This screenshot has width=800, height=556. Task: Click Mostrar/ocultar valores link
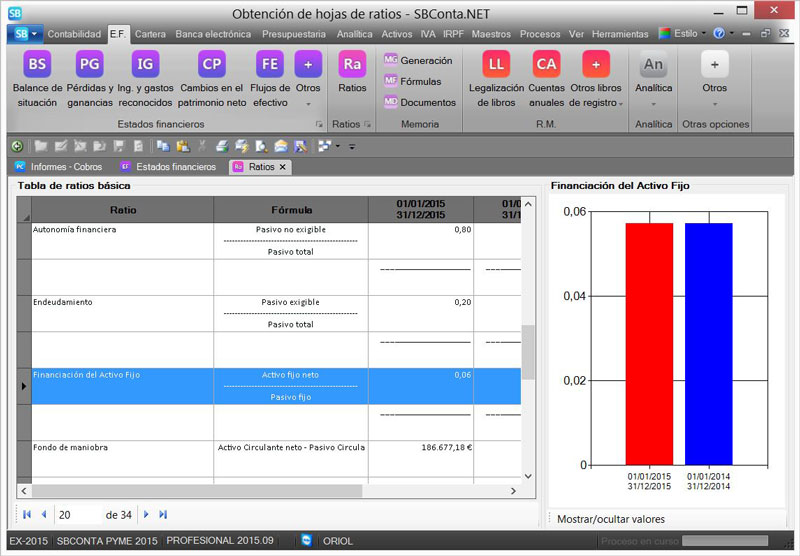(610, 519)
